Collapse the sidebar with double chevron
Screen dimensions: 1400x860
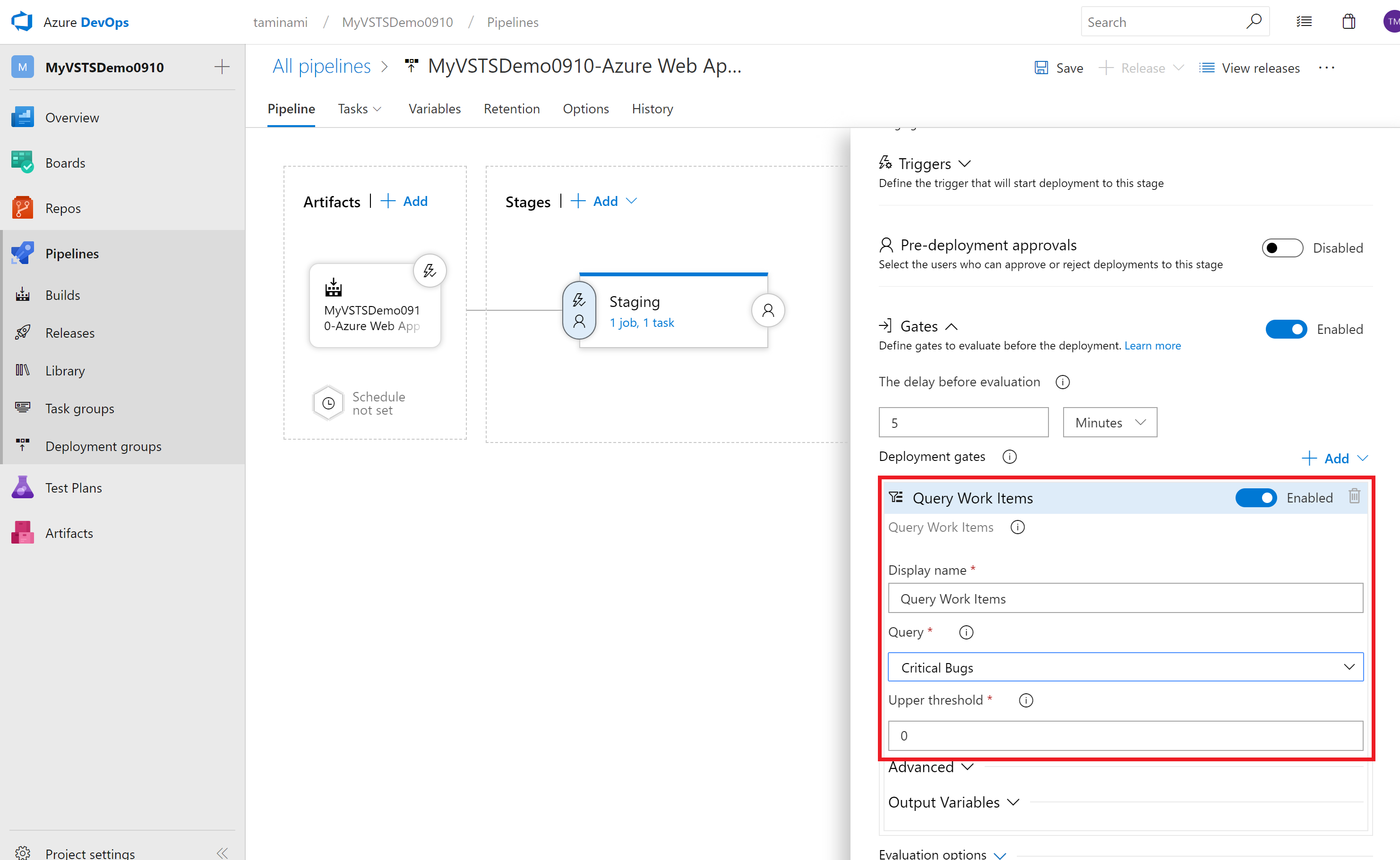point(223,852)
